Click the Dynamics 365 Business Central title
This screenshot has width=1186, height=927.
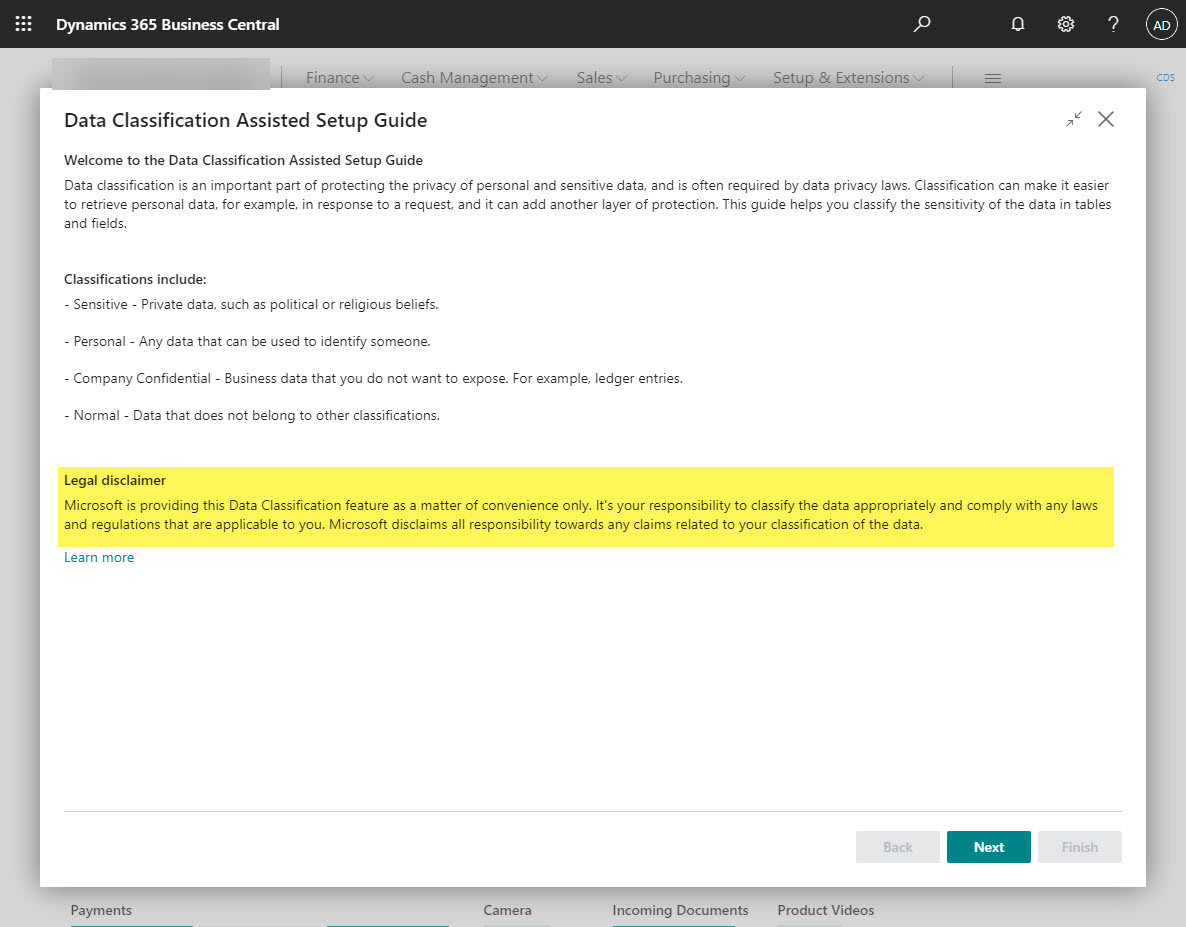pyautogui.click(x=168, y=24)
